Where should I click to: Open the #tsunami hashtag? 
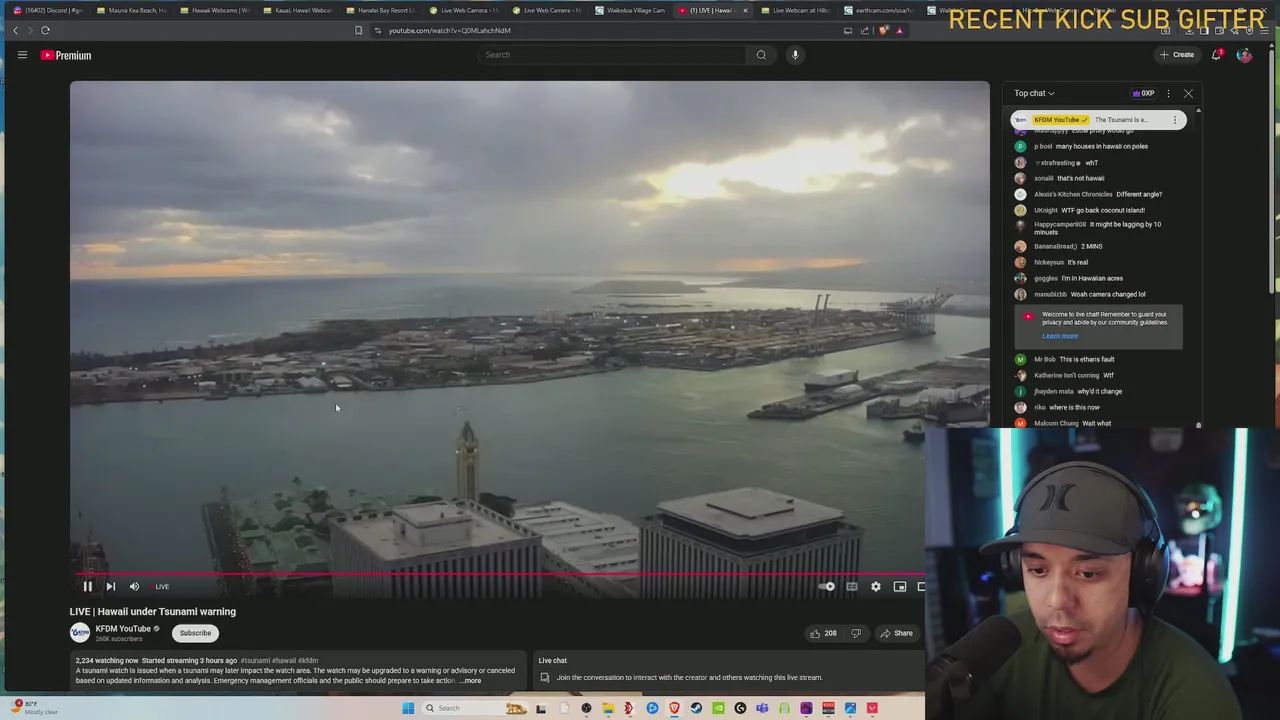coord(255,661)
